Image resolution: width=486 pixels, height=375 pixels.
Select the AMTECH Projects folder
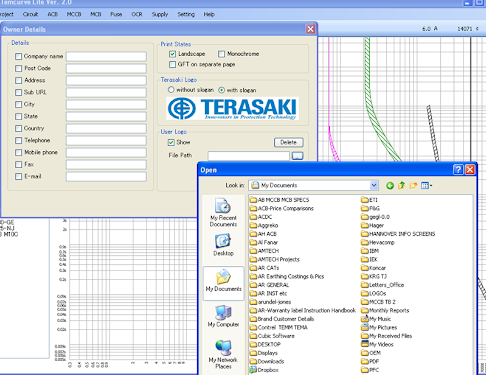275,259
